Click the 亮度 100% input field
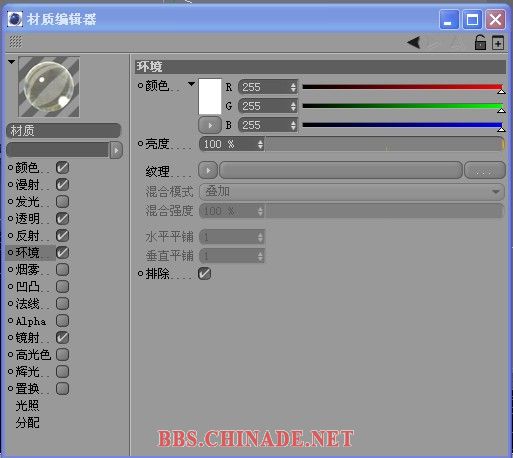The height and width of the screenshot is (458, 513). tap(231, 144)
